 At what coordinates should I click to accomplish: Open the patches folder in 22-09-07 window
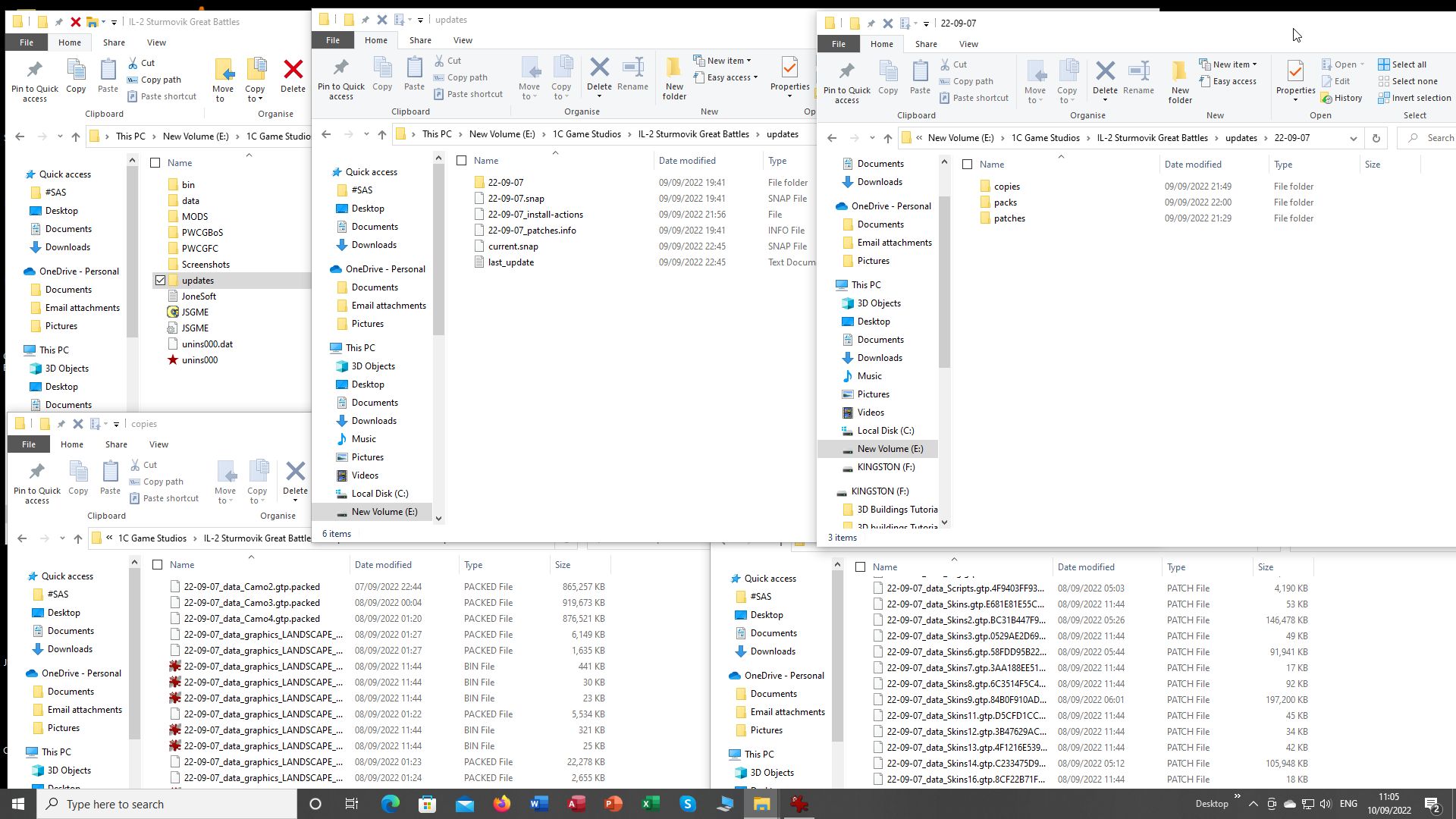[x=1009, y=218]
